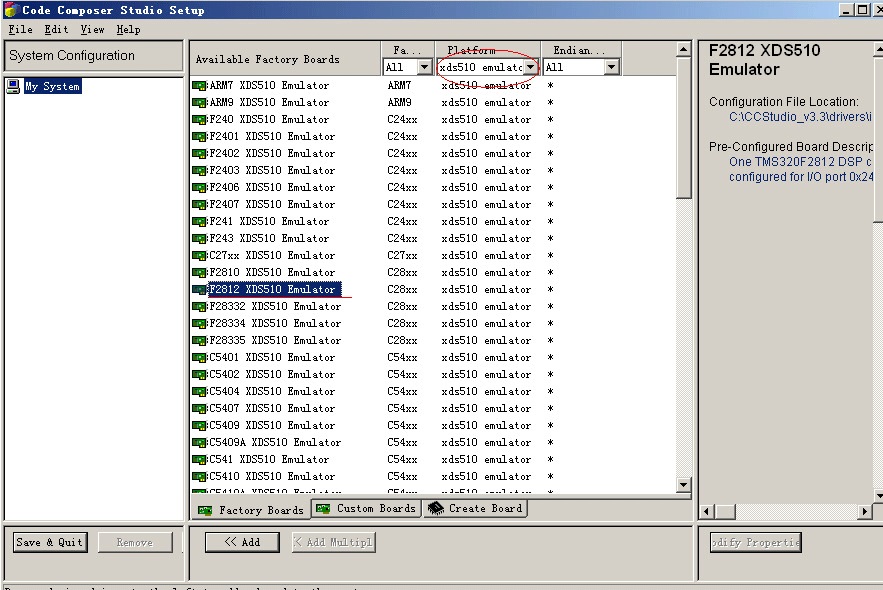Screen dimensions: 883x590
Task: Click the Save & Quit button
Action: coord(50,542)
